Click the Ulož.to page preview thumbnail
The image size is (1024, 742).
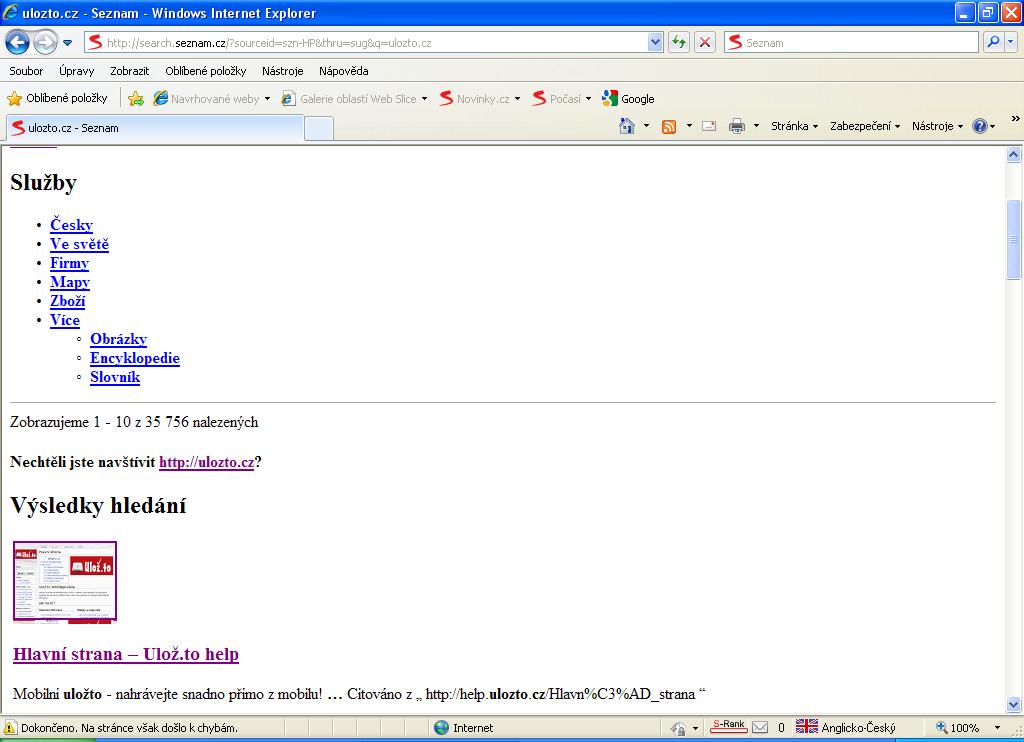click(x=65, y=581)
